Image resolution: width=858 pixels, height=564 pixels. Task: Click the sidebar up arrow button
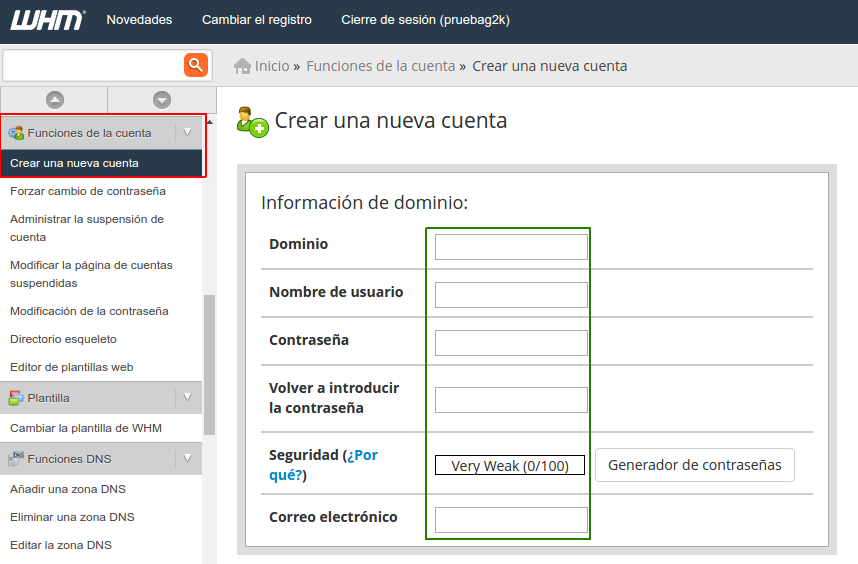pos(55,100)
